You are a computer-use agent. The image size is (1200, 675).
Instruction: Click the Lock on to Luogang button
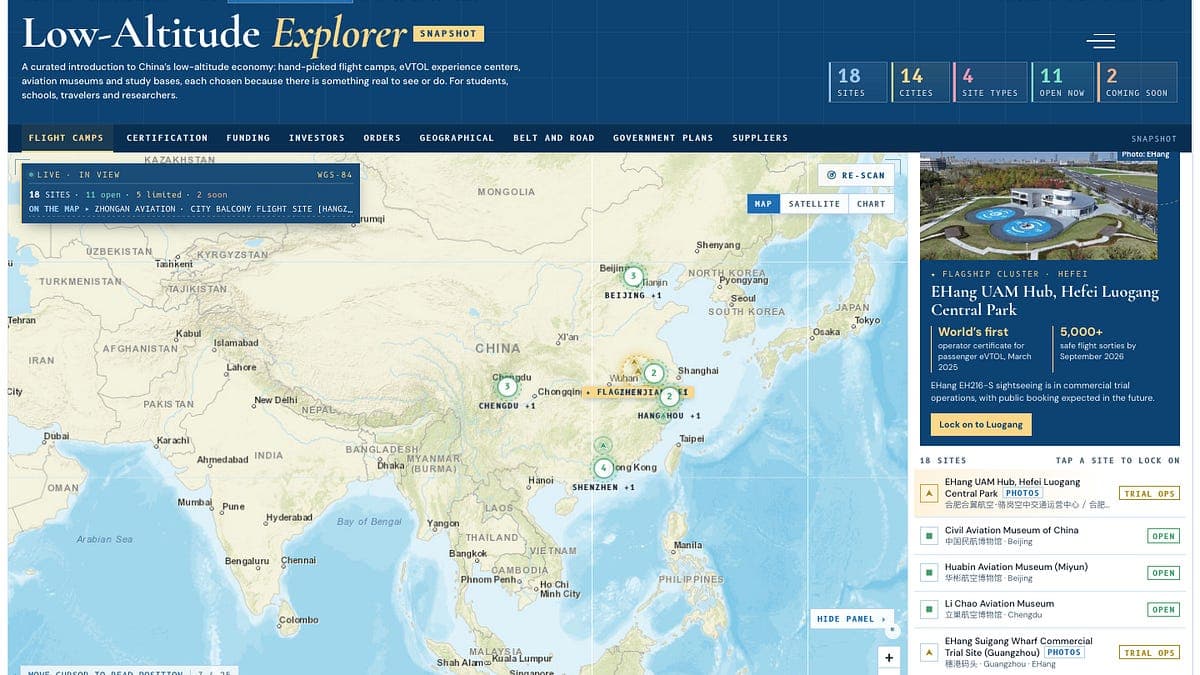[x=981, y=424]
